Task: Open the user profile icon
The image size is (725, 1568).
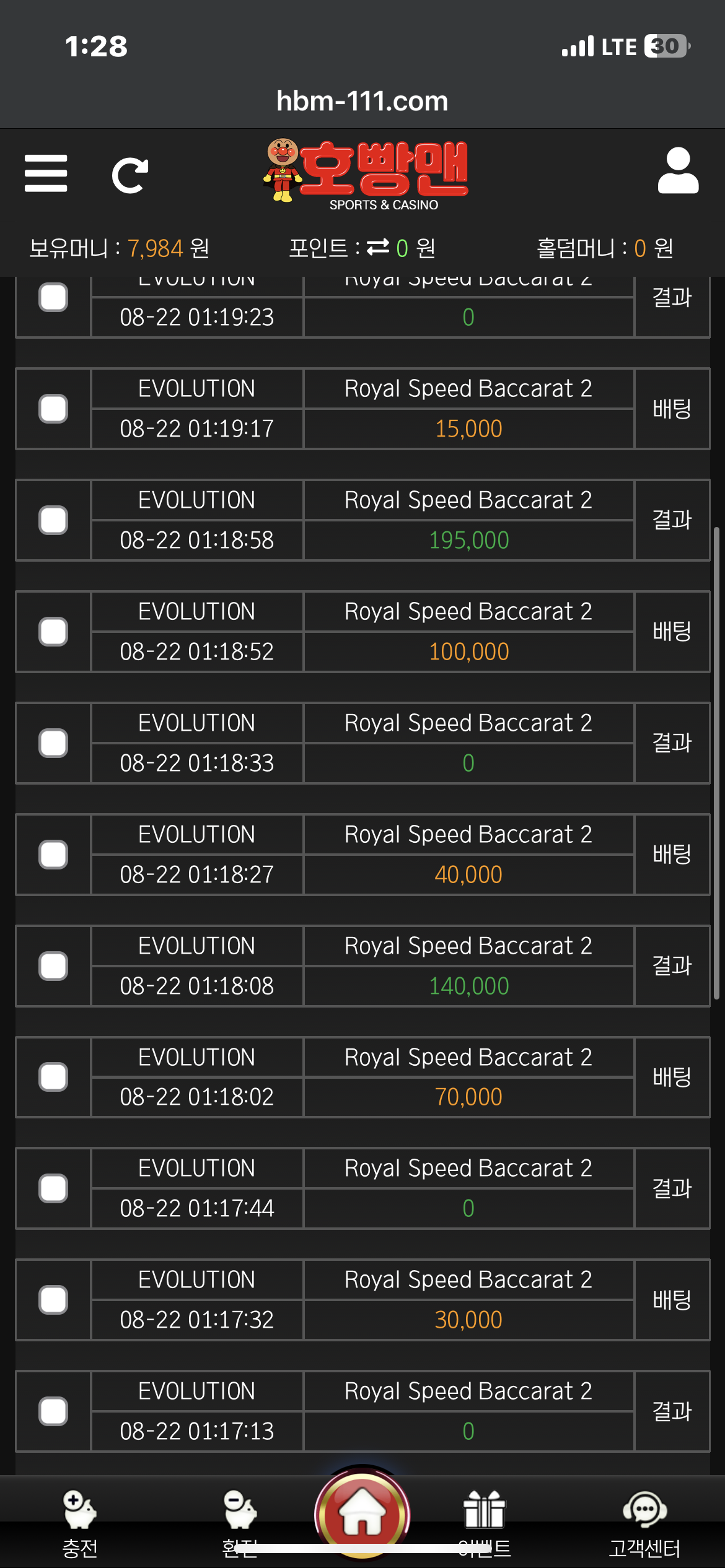Action: (678, 171)
